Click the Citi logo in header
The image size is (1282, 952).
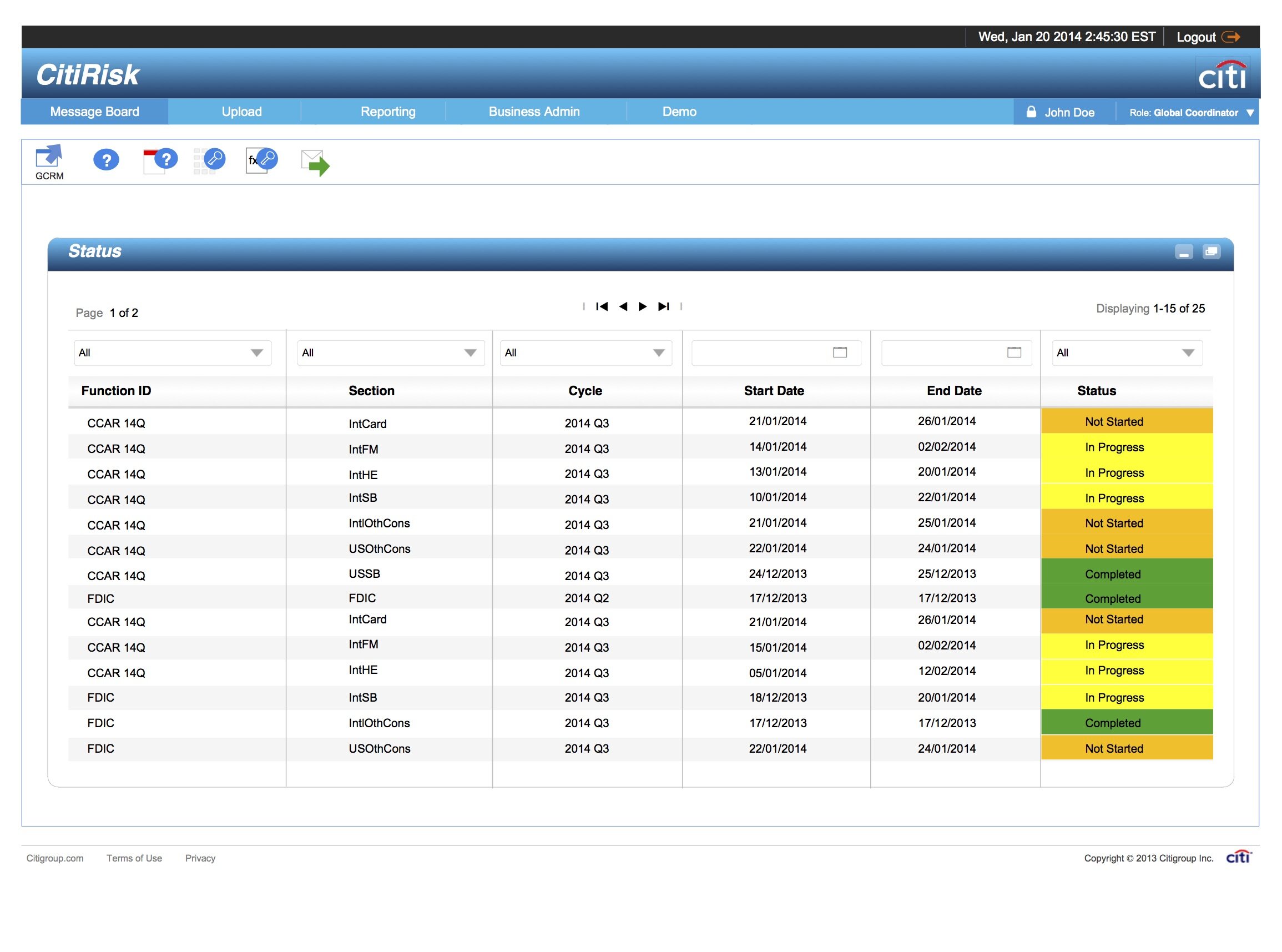pos(1222,75)
